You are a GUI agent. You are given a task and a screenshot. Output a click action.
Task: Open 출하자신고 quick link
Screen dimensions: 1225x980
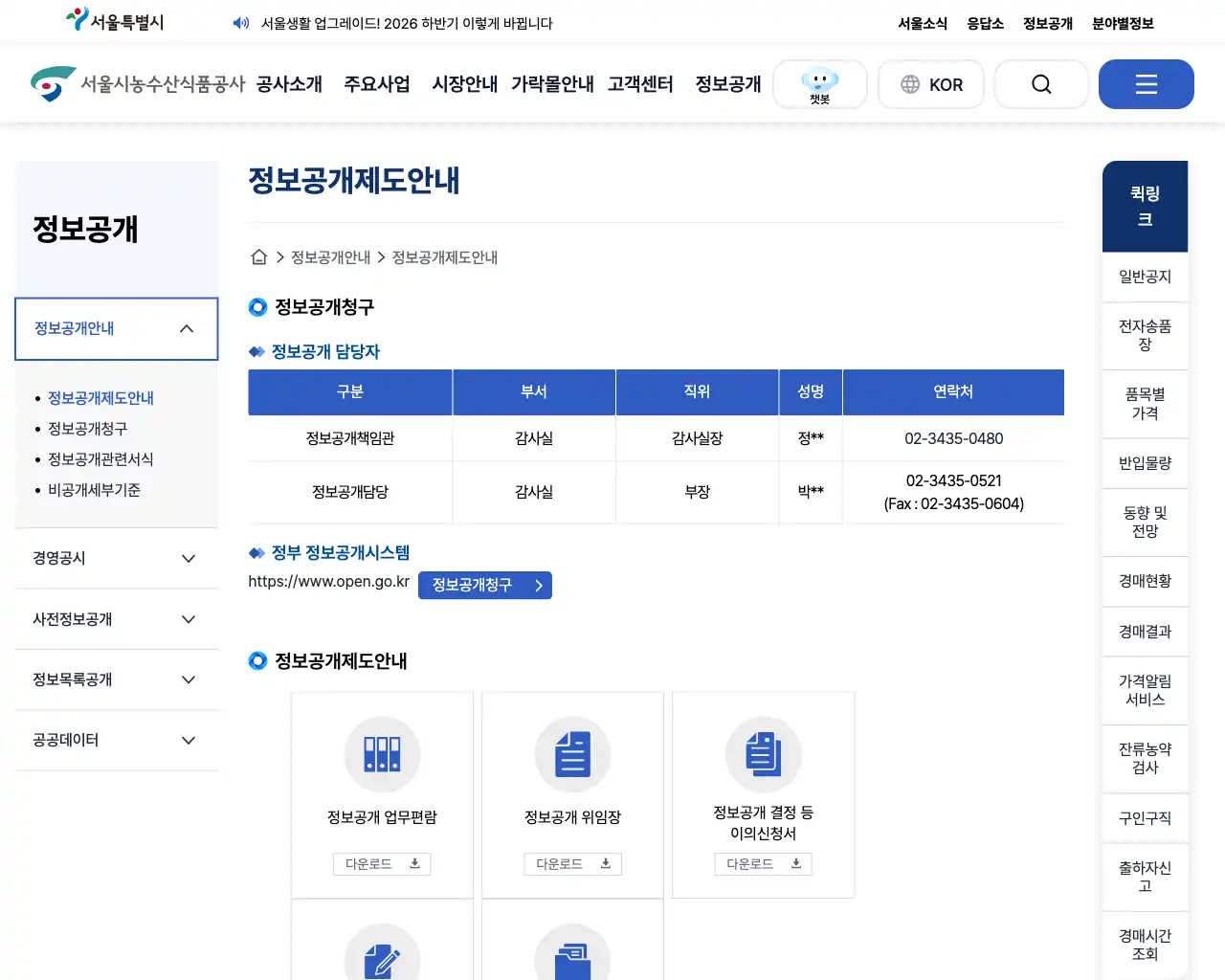coord(1146,877)
